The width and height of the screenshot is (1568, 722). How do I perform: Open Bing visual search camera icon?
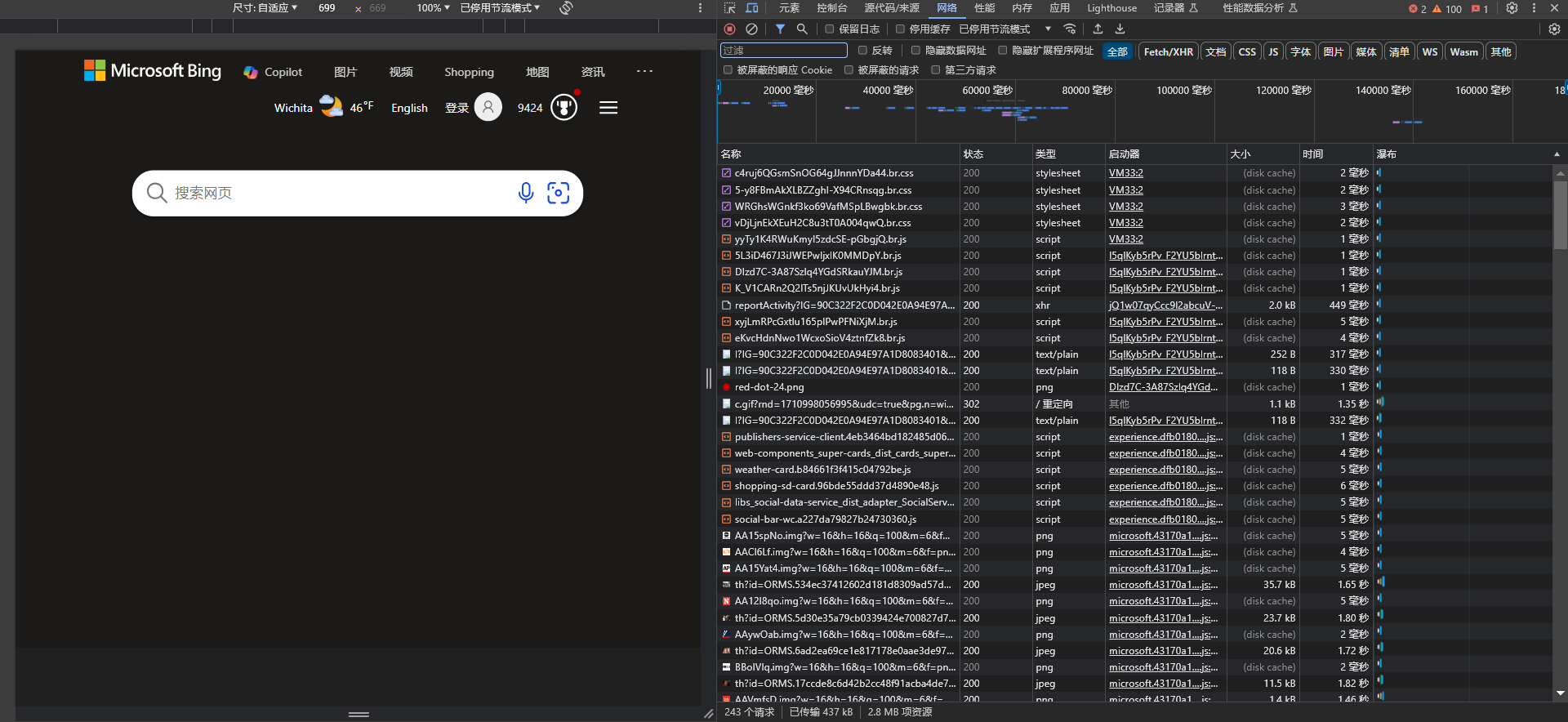(558, 193)
